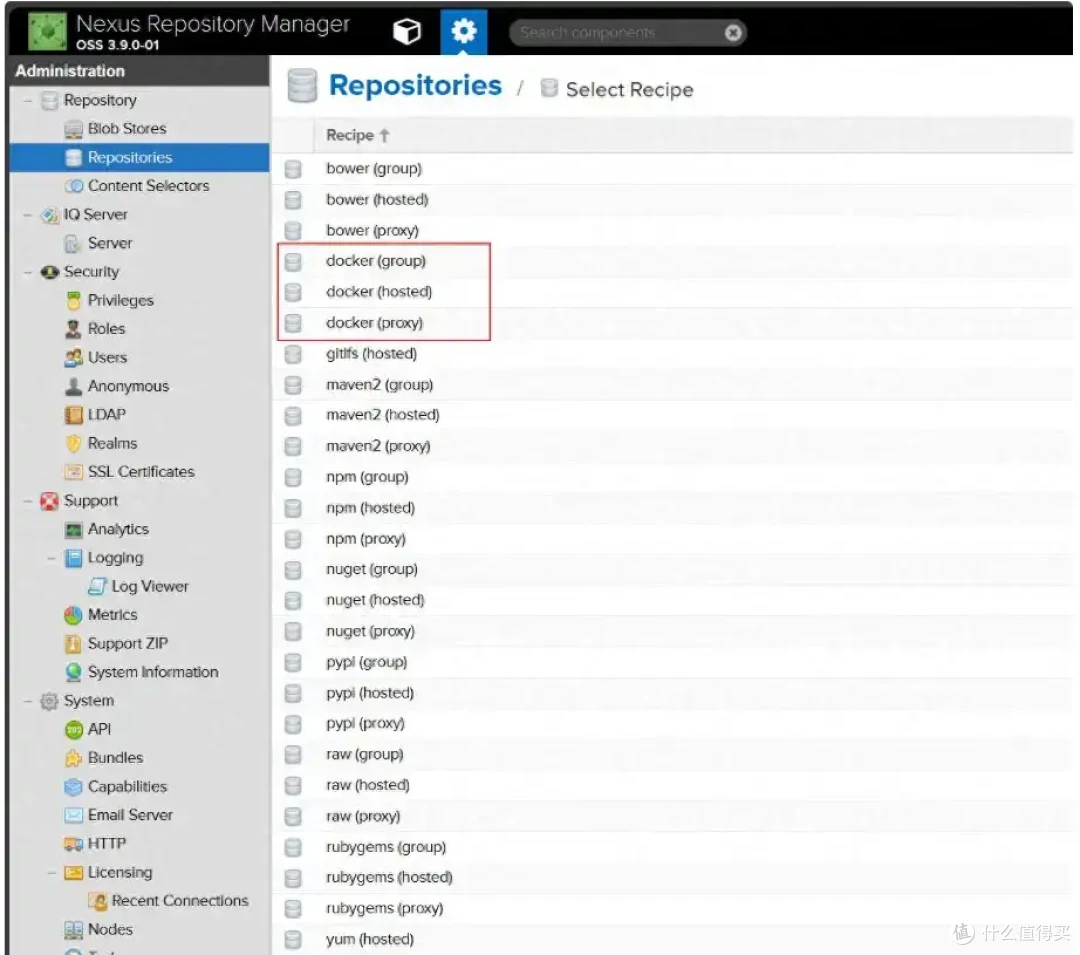The width and height of the screenshot is (1080, 955).
Task: Collapse the Licensing tree node
Action: pos(52,873)
